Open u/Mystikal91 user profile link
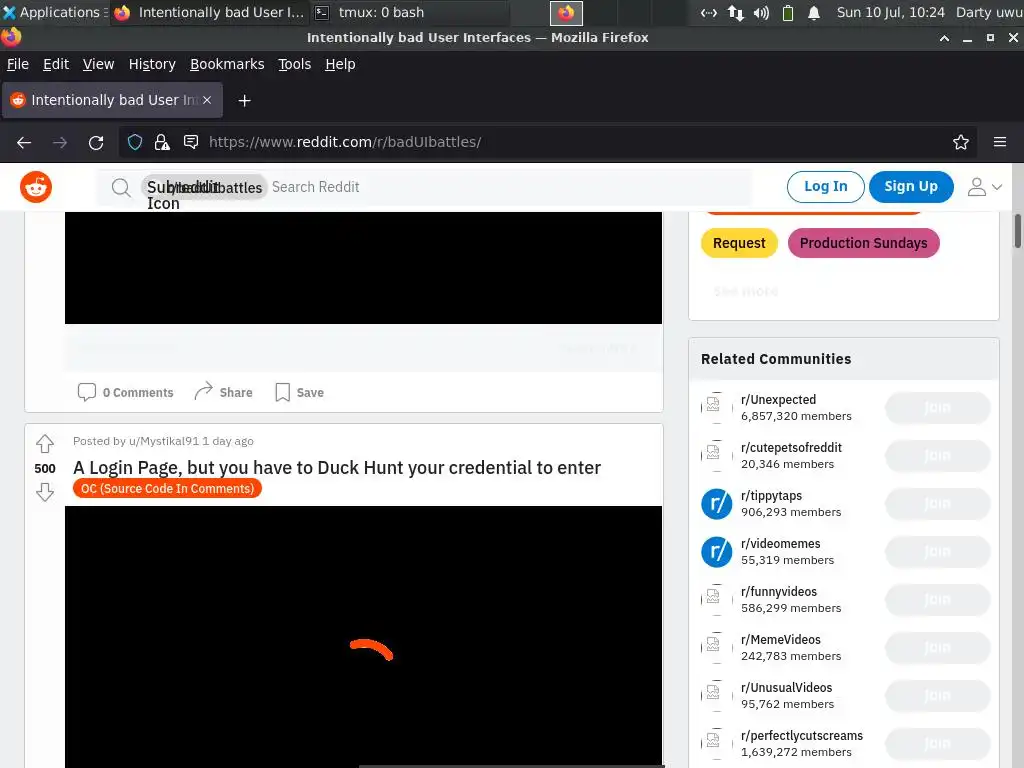The height and width of the screenshot is (768, 1024). pos(164,441)
